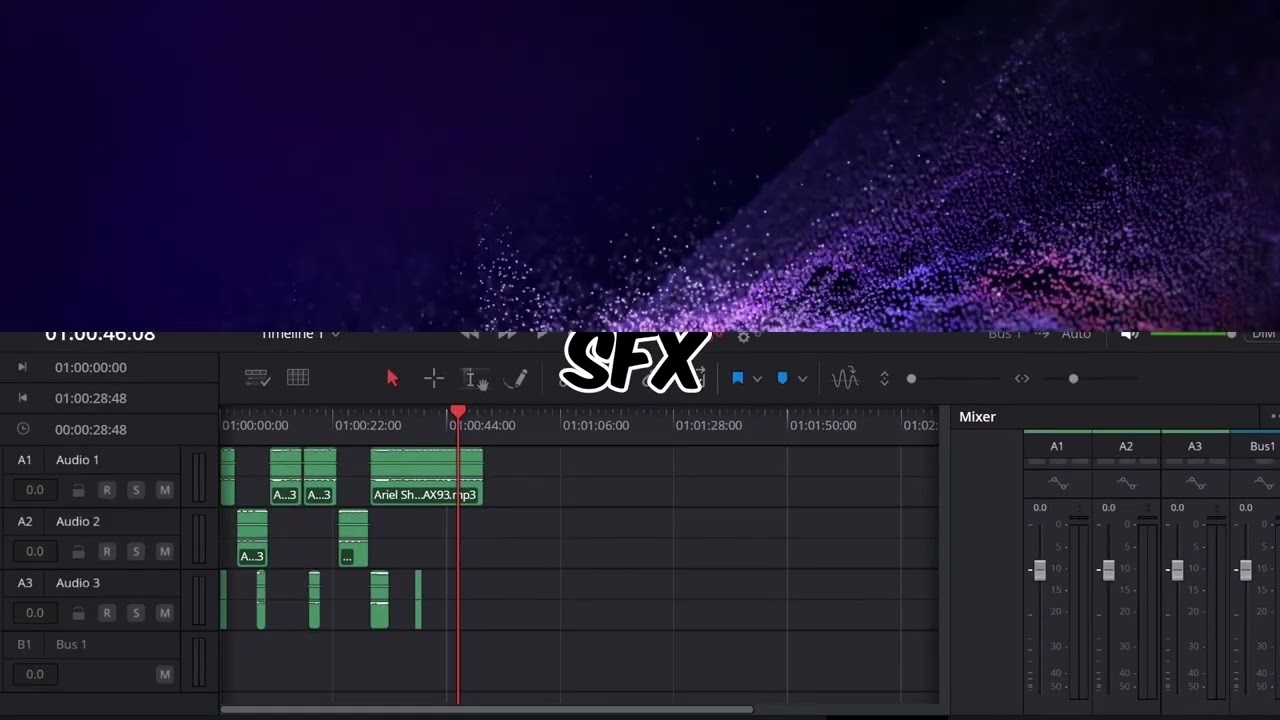Mute the Audio 1 track
The height and width of the screenshot is (720, 1280).
tap(164, 490)
